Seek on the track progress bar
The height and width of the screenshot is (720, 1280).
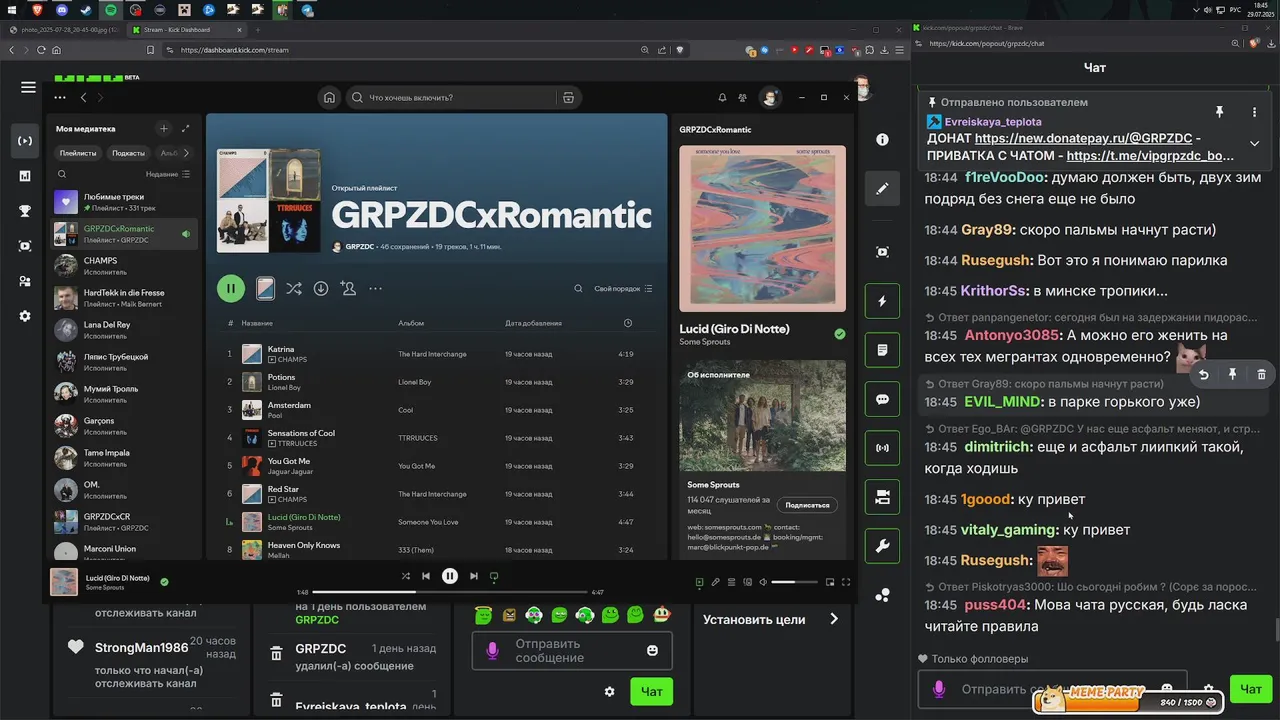pos(450,592)
